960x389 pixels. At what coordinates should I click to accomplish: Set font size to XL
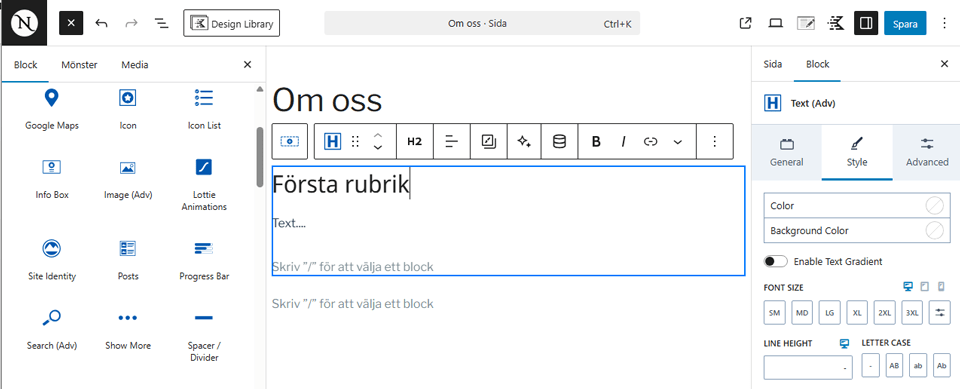point(857,312)
